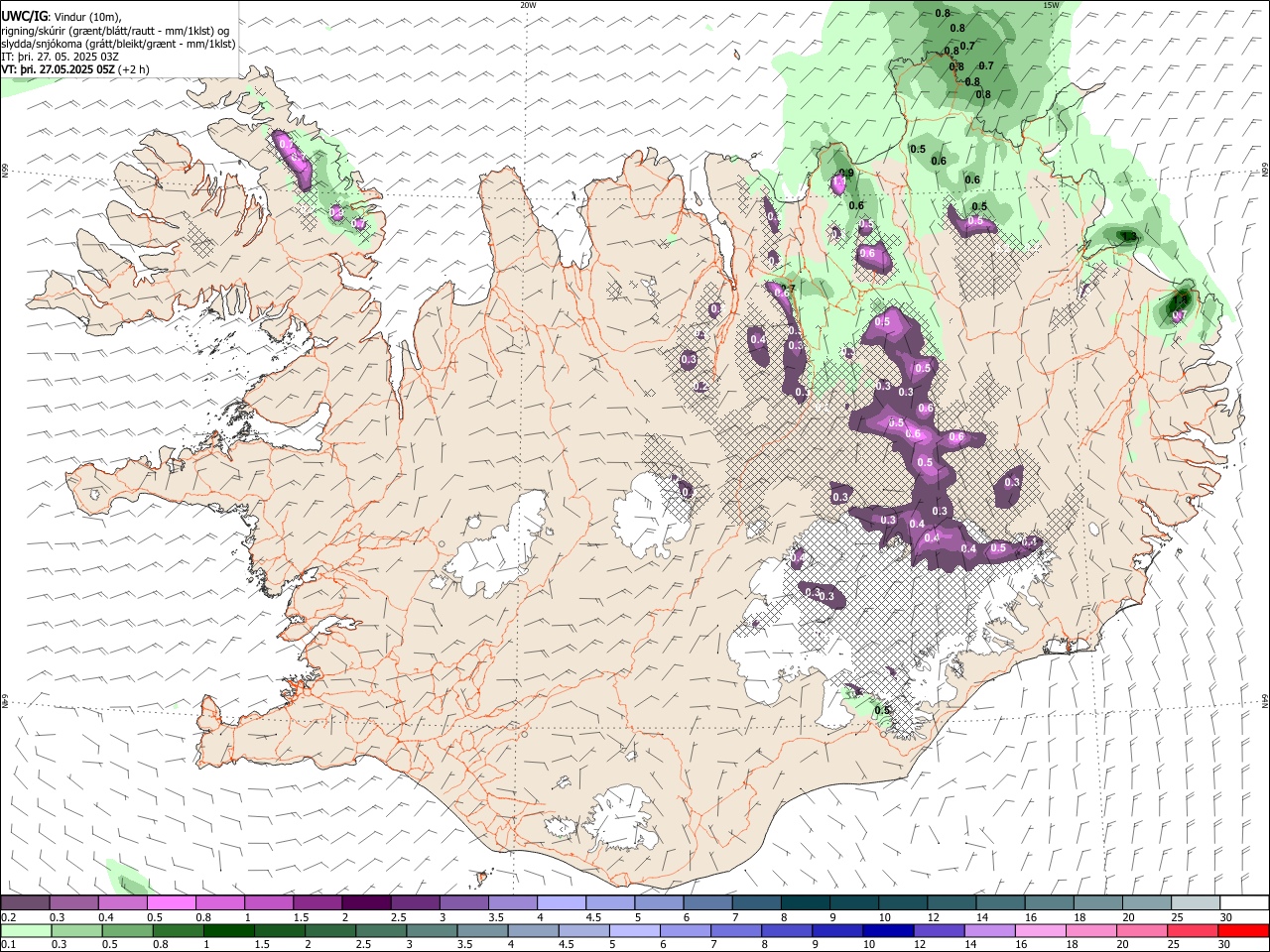Pick the bright red lower swatch after 30
The height and width of the screenshot is (952, 1270).
pyautogui.click(x=1243, y=931)
